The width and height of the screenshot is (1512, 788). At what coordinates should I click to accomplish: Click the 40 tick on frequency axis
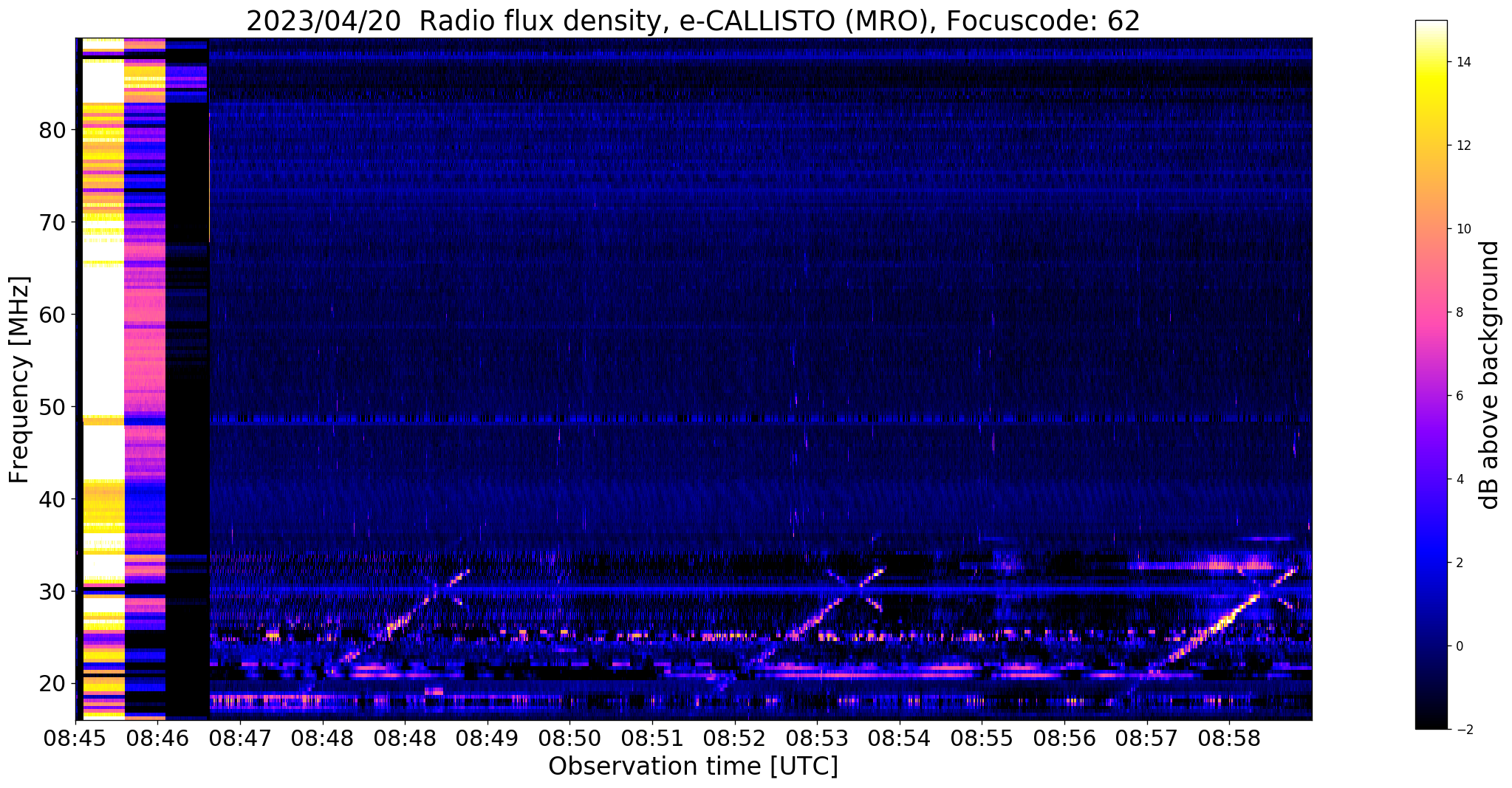(52, 500)
